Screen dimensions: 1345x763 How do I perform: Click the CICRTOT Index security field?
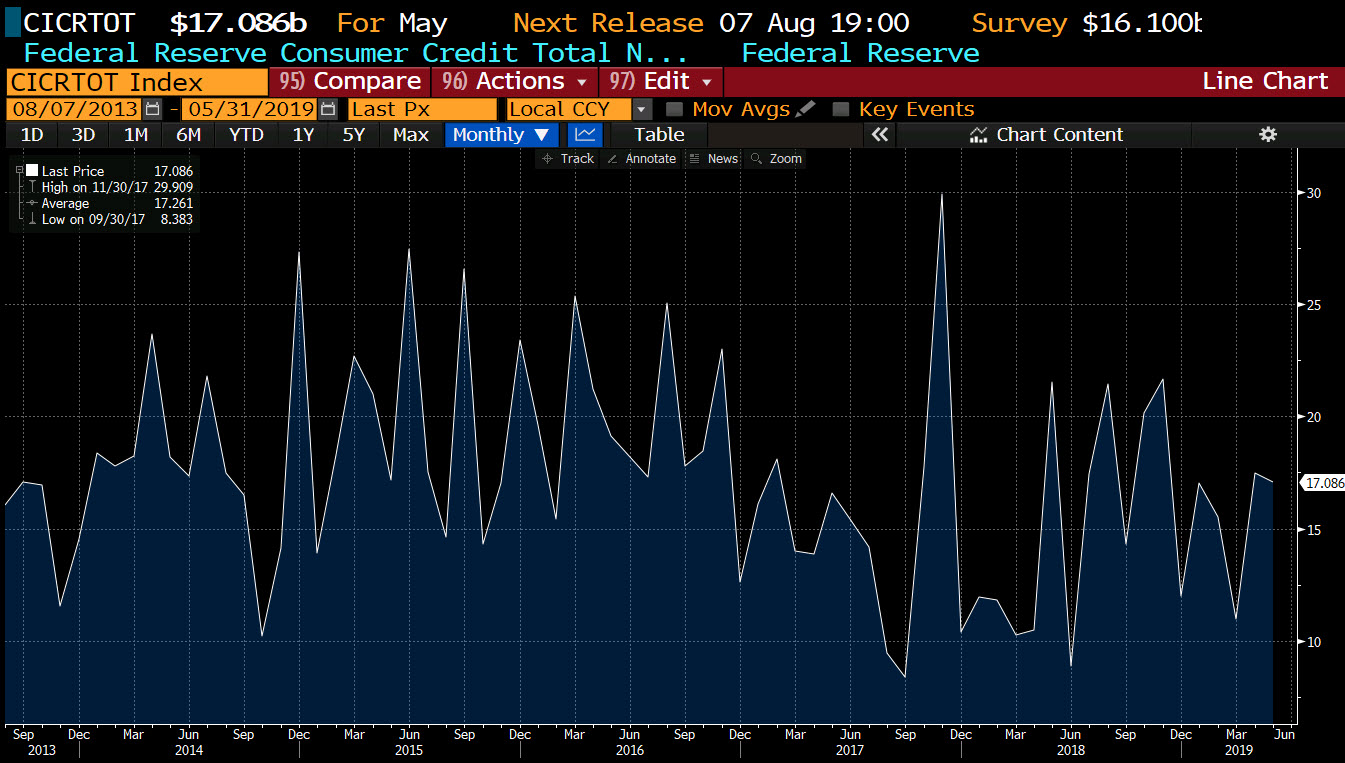[x=136, y=82]
